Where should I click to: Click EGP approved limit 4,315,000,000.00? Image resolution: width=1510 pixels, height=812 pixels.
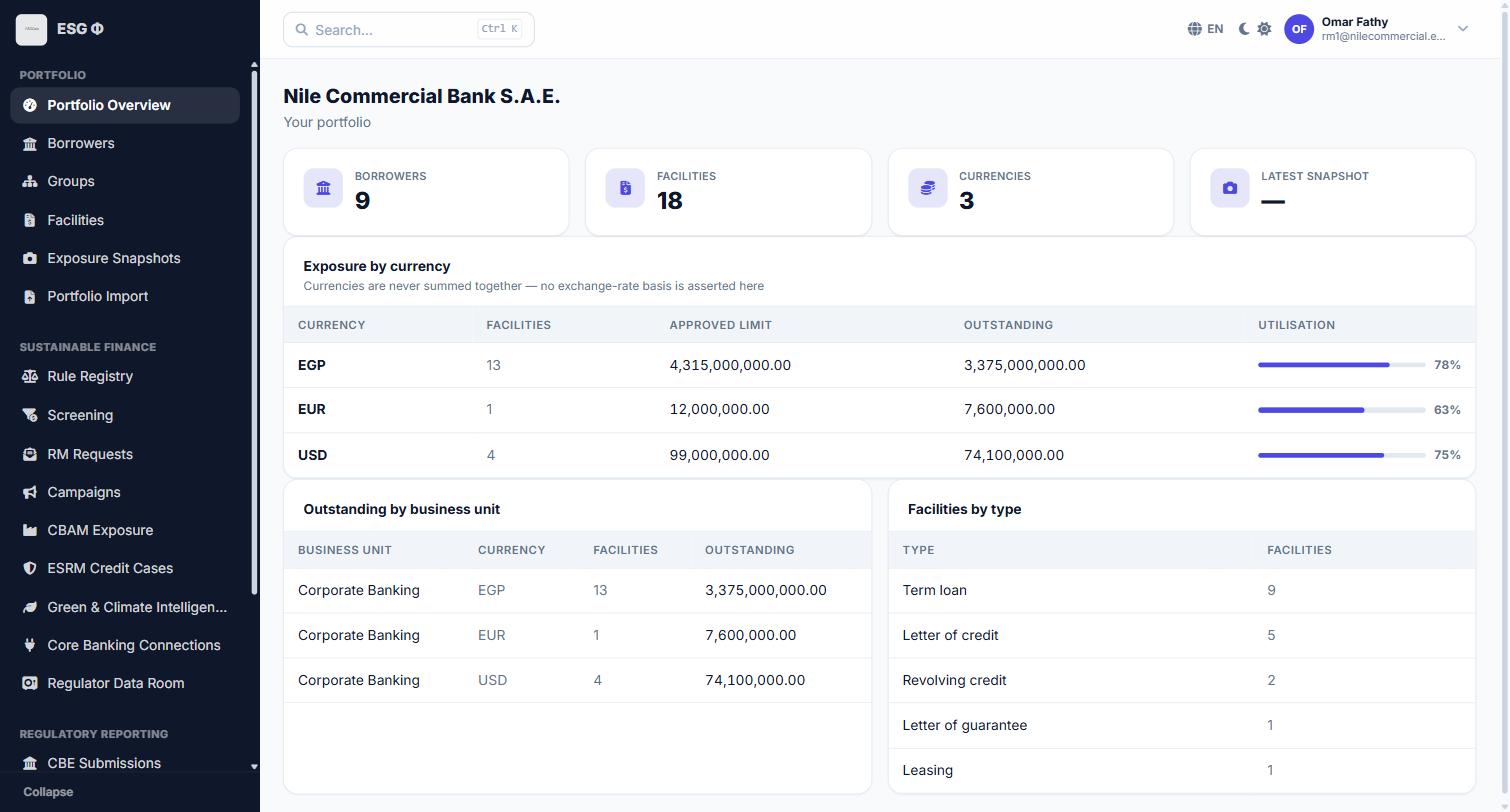pos(730,365)
